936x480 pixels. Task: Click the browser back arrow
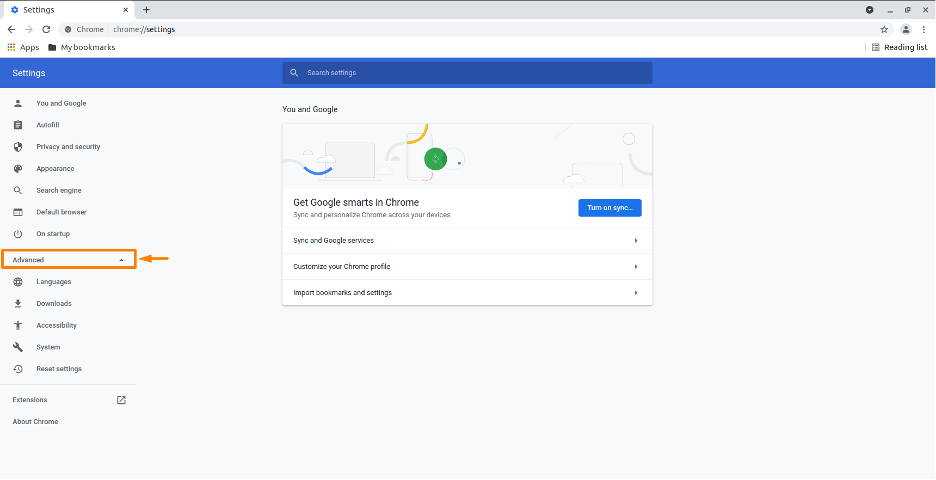coord(11,29)
